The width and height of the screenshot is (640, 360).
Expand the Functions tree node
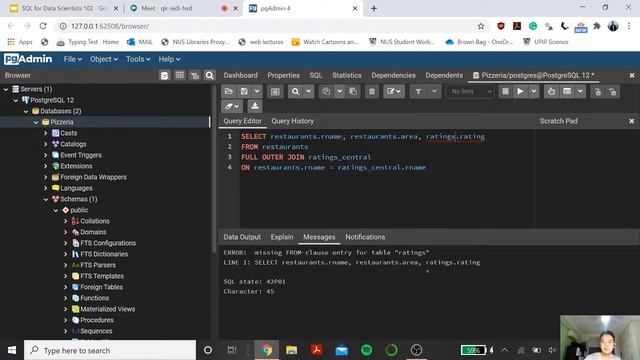[66, 298]
